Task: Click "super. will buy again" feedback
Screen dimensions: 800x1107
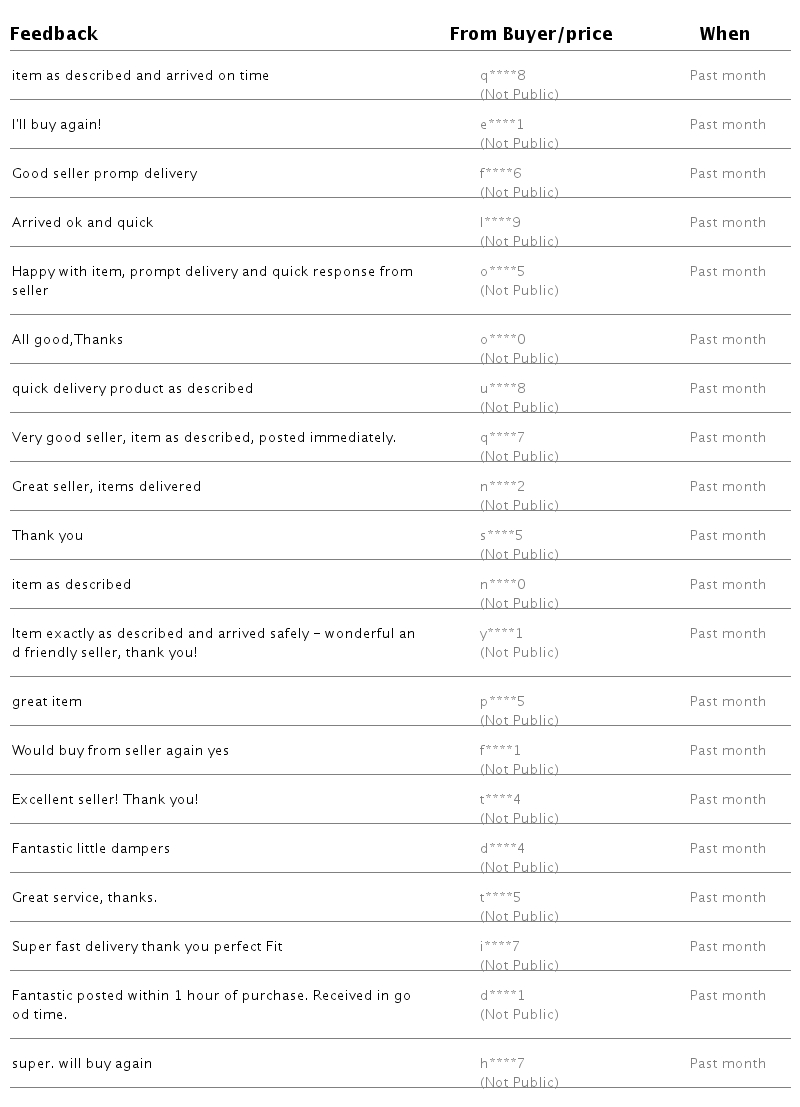Action: pyautogui.click(x=82, y=1063)
